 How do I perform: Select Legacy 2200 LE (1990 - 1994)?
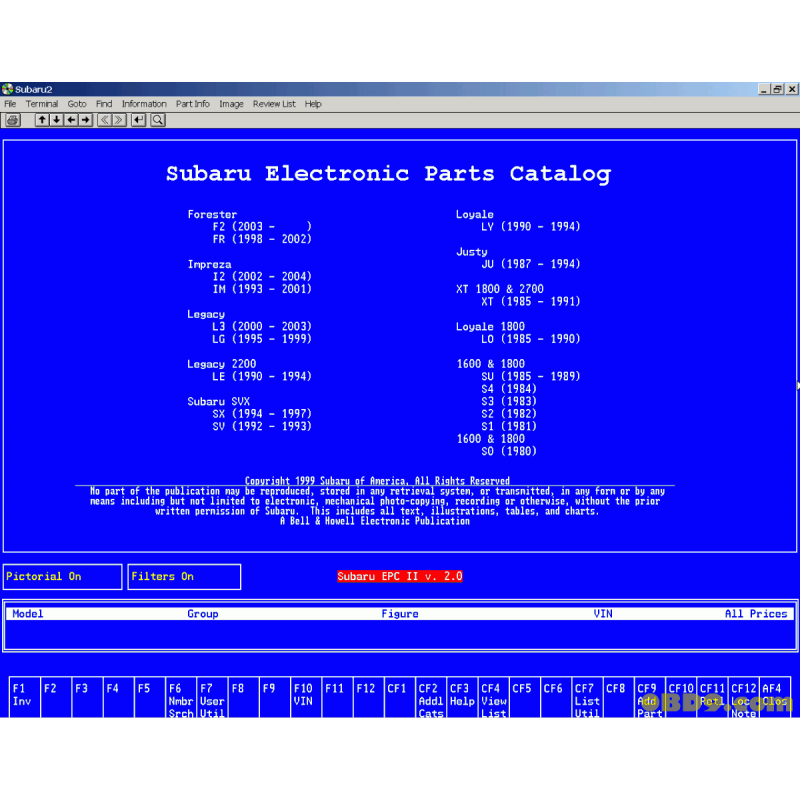[x=262, y=377]
